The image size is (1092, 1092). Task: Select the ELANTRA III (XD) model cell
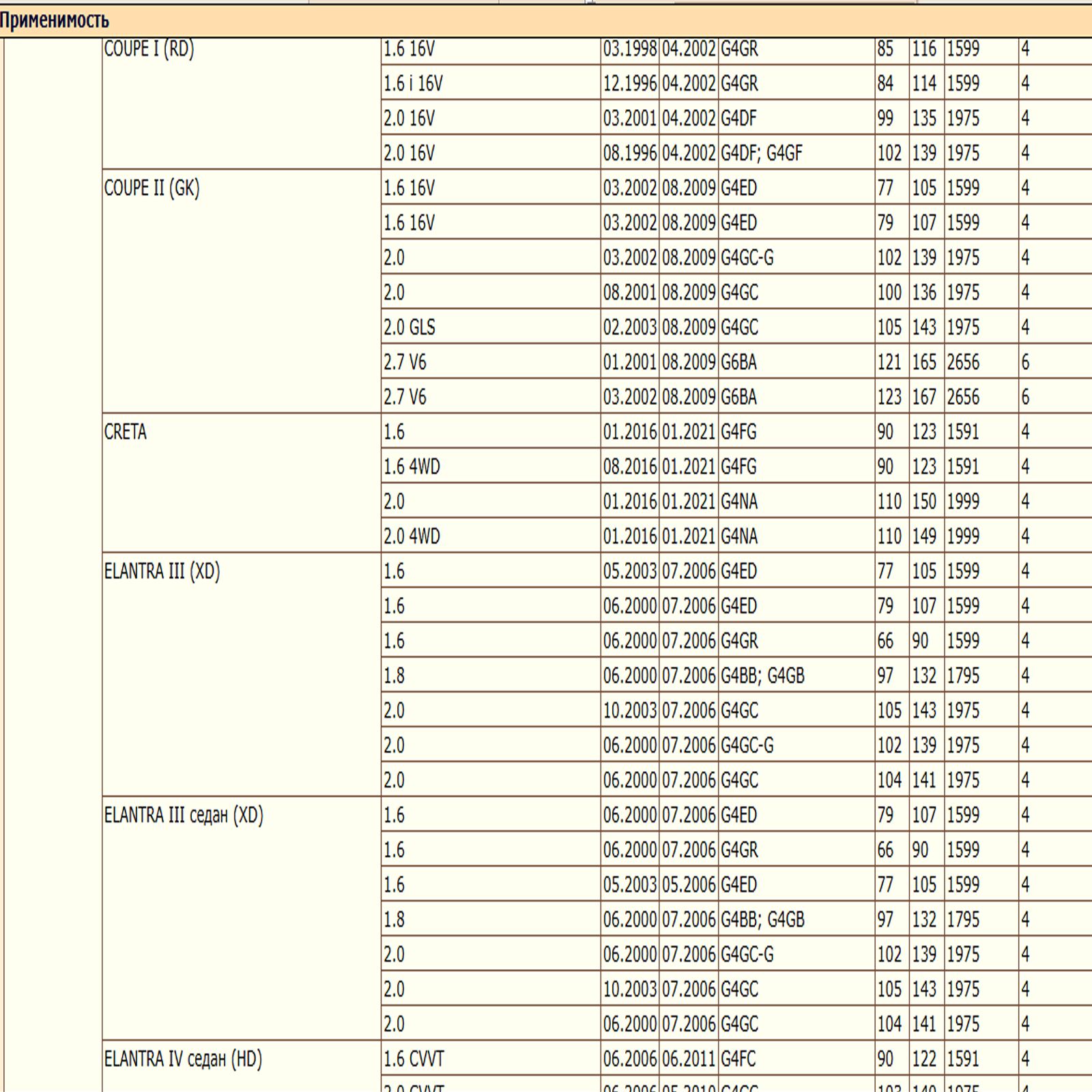162,571
